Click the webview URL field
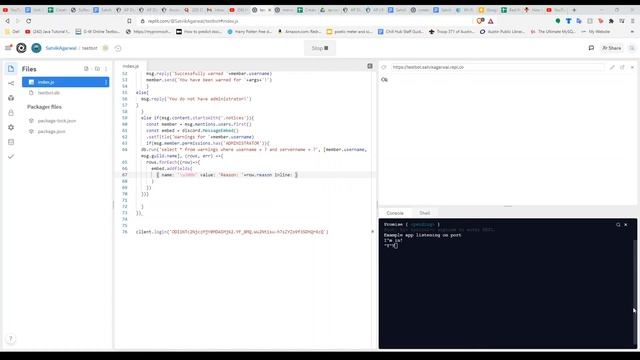This screenshot has width=640, height=360. pyautogui.click(x=497, y=67)
